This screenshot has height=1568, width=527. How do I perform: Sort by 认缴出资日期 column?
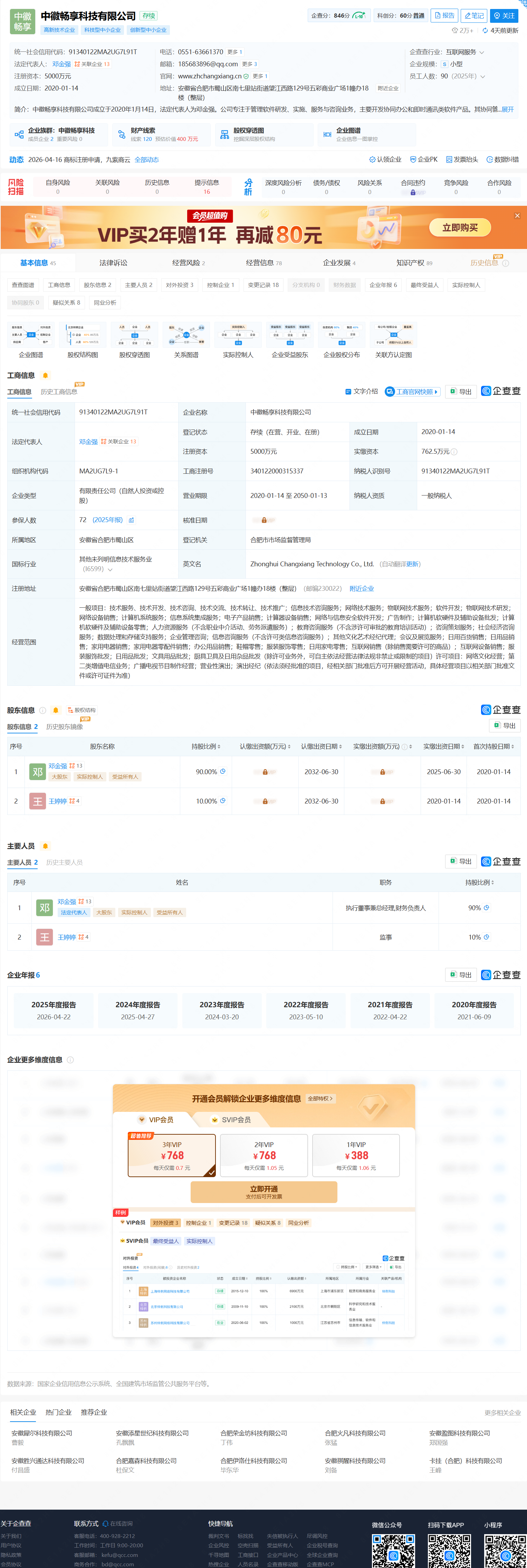pos(321,746)
